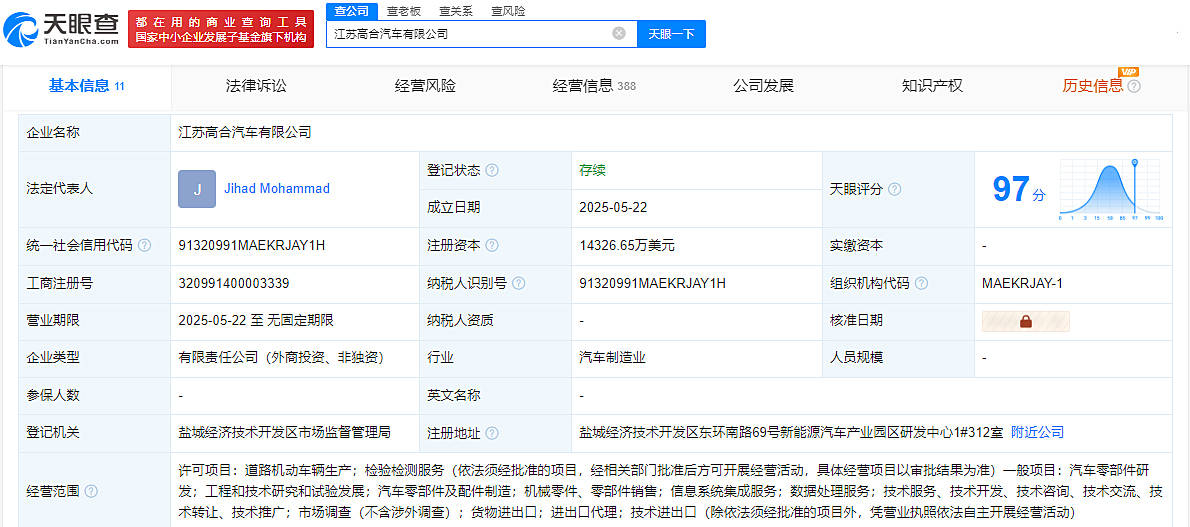
Task: Click the establishment date 2025-05-22
Action: pos(613,207)
